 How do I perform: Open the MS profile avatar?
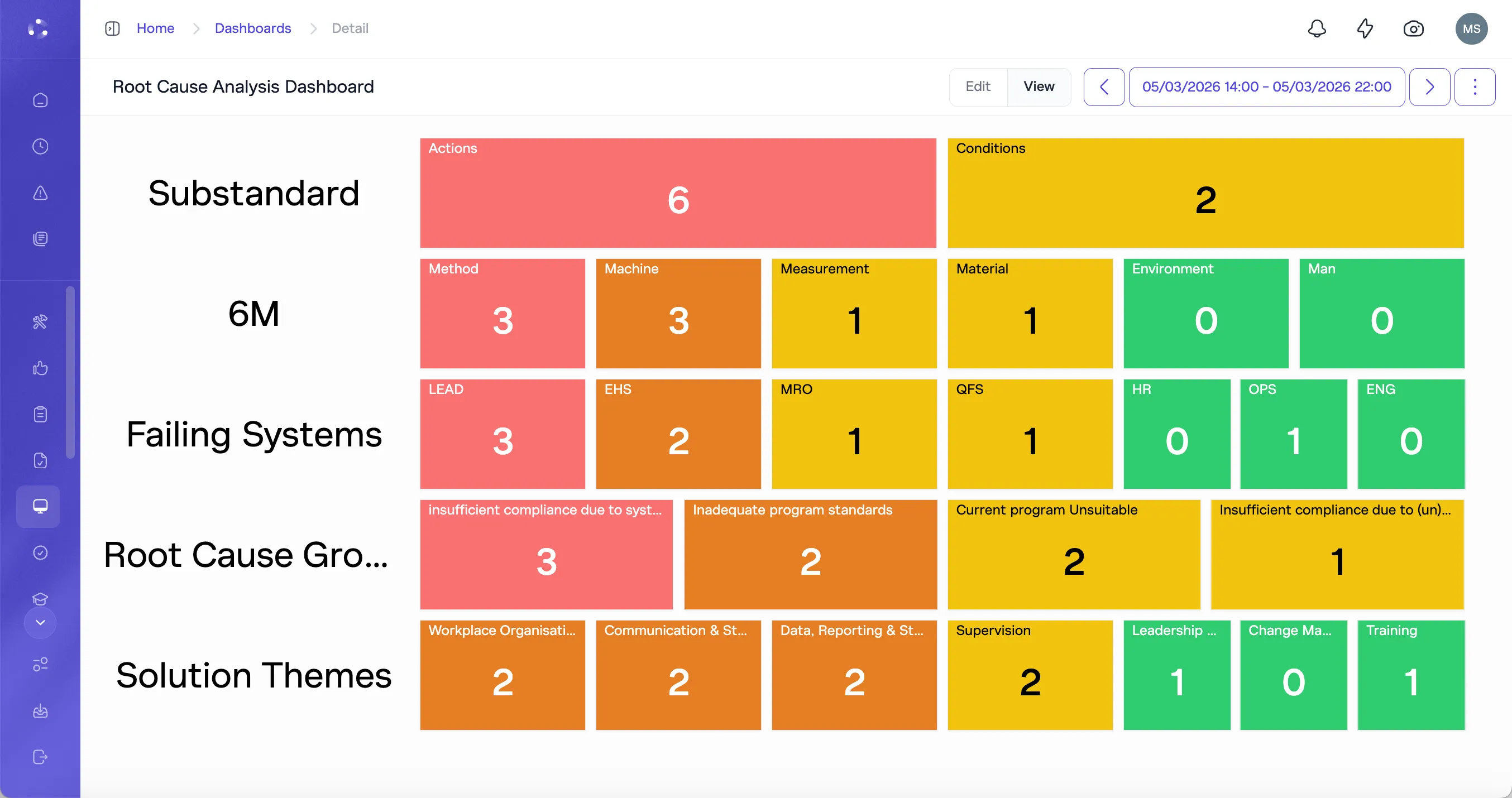pyautogui.click(x=1471, y=28)
